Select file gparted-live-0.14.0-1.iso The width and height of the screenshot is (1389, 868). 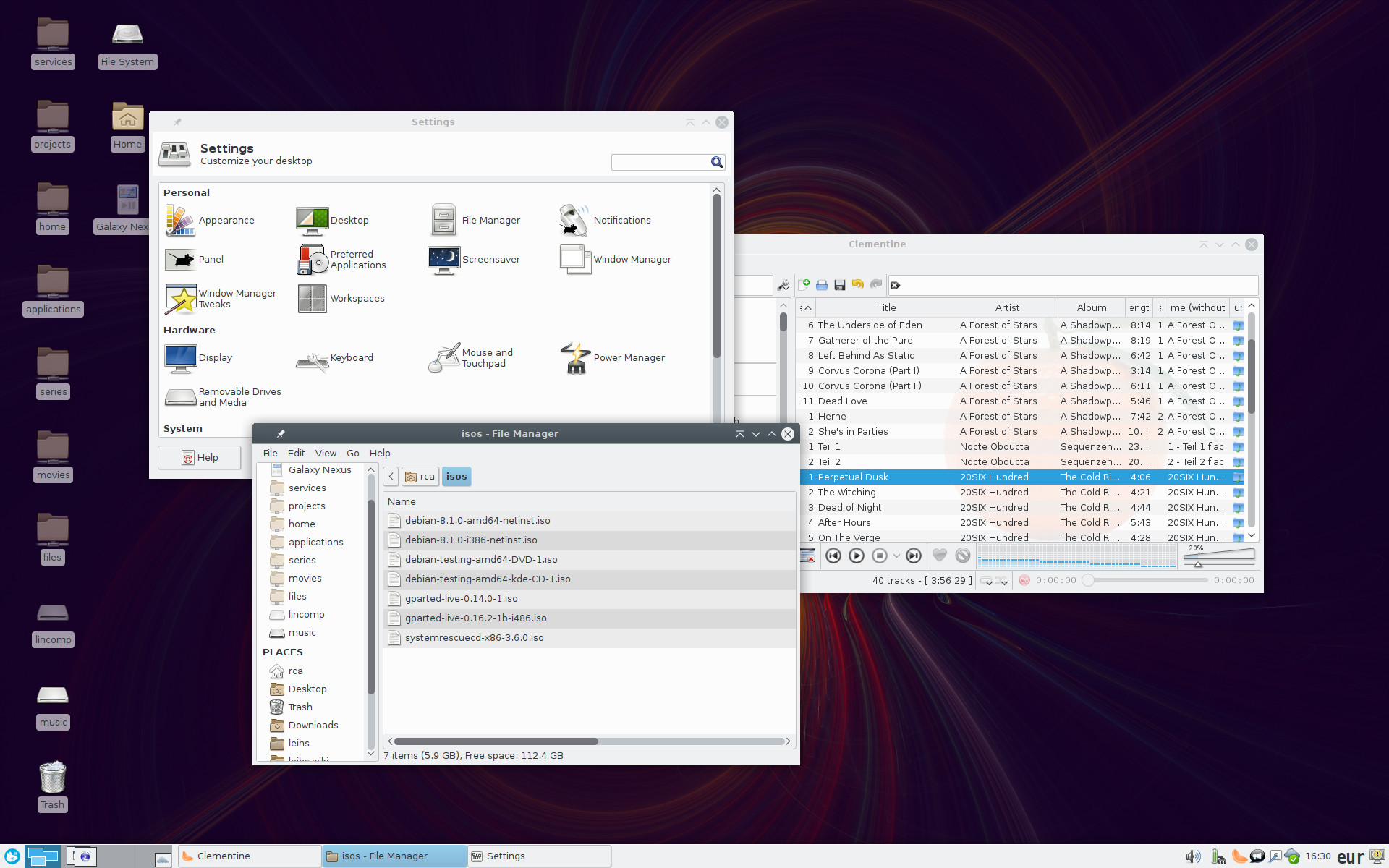590,598
